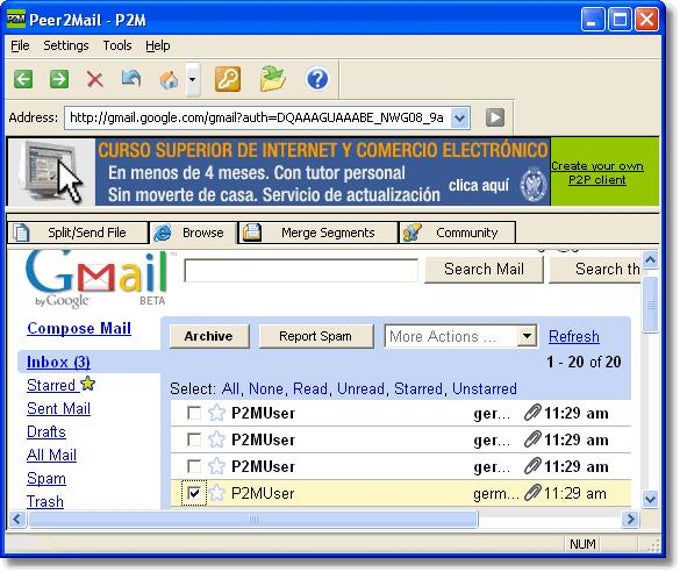Open the More Actions dropdown
680x572 pixels.
(461, 337)
